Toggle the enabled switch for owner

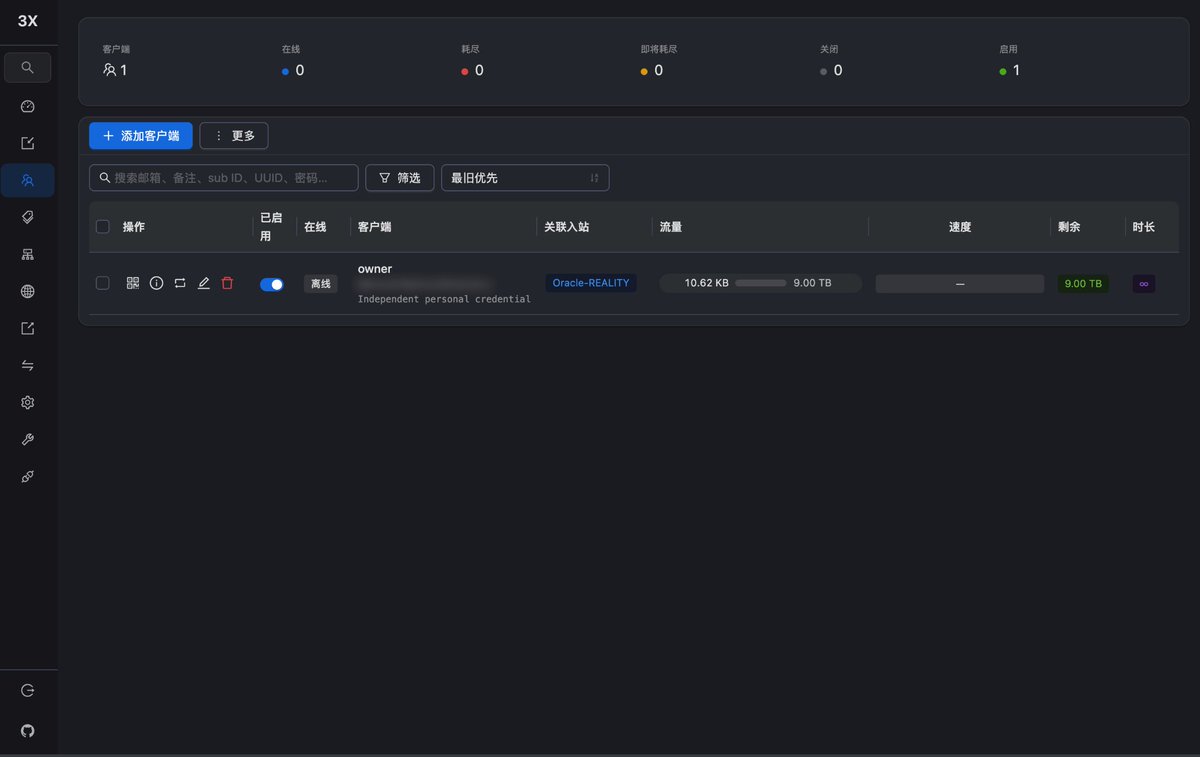(272, 284)
